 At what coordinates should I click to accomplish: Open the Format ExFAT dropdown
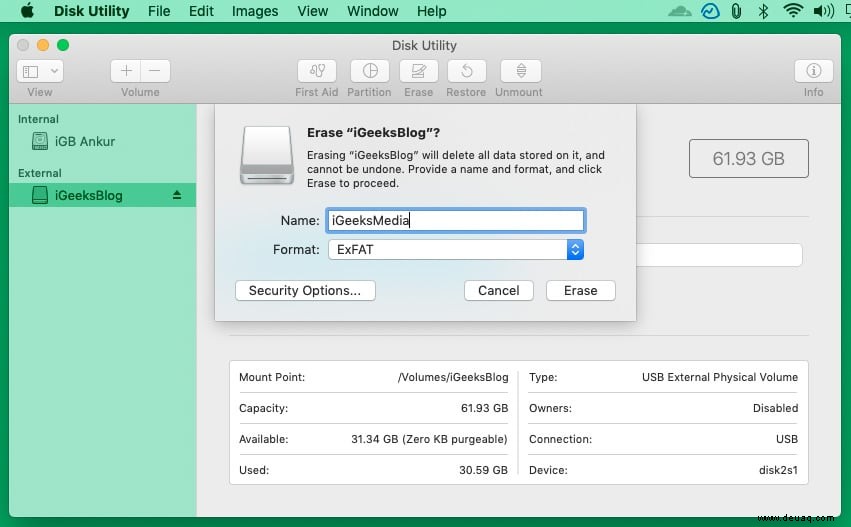click(456, 250)
